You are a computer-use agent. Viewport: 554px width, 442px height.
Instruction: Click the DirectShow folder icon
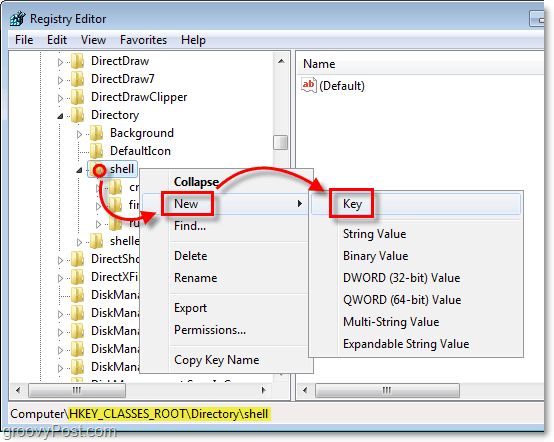77,259
